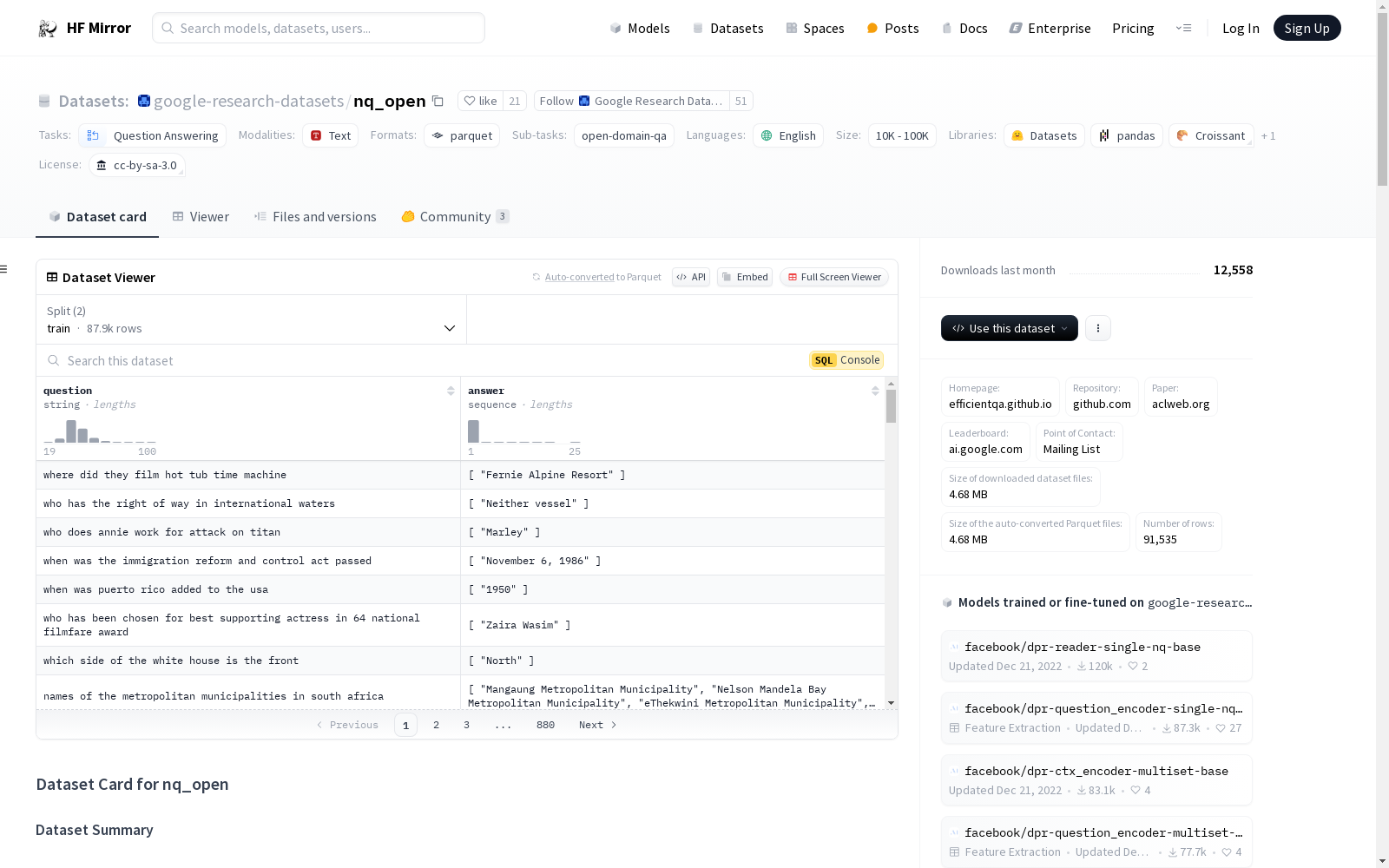Click the dataset table vertical scrollbar
The width and height of the screenshot is (1389, 868).
tap(891, 406)
